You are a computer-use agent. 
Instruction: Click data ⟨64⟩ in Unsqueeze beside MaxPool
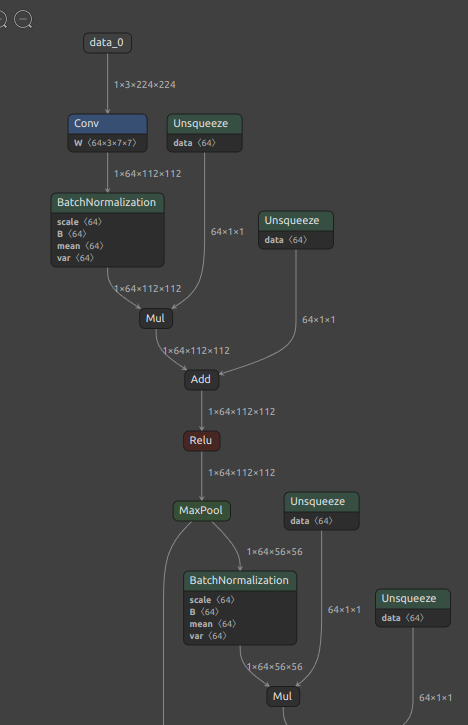[x=311, y=521]
